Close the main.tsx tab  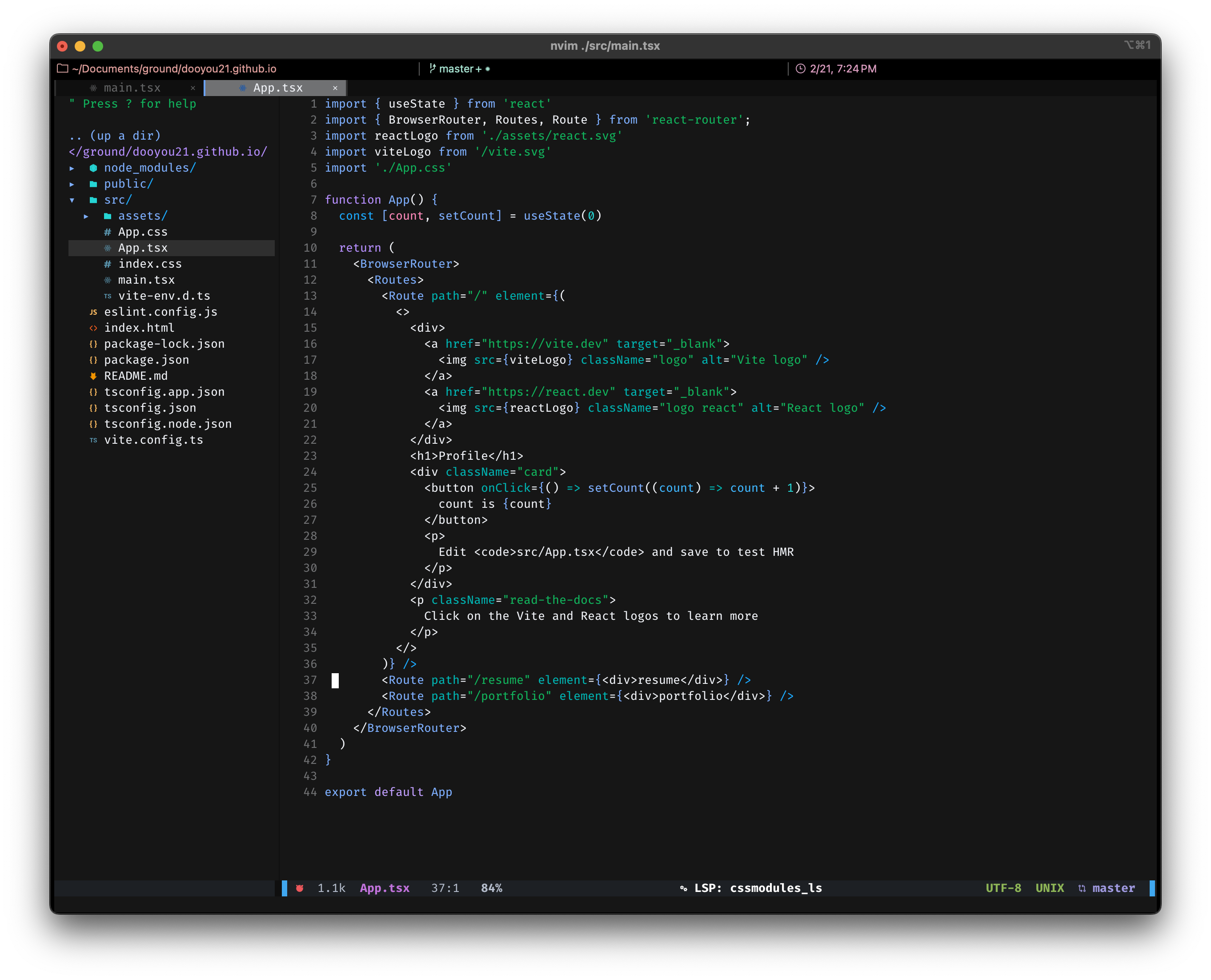(193, 88)
